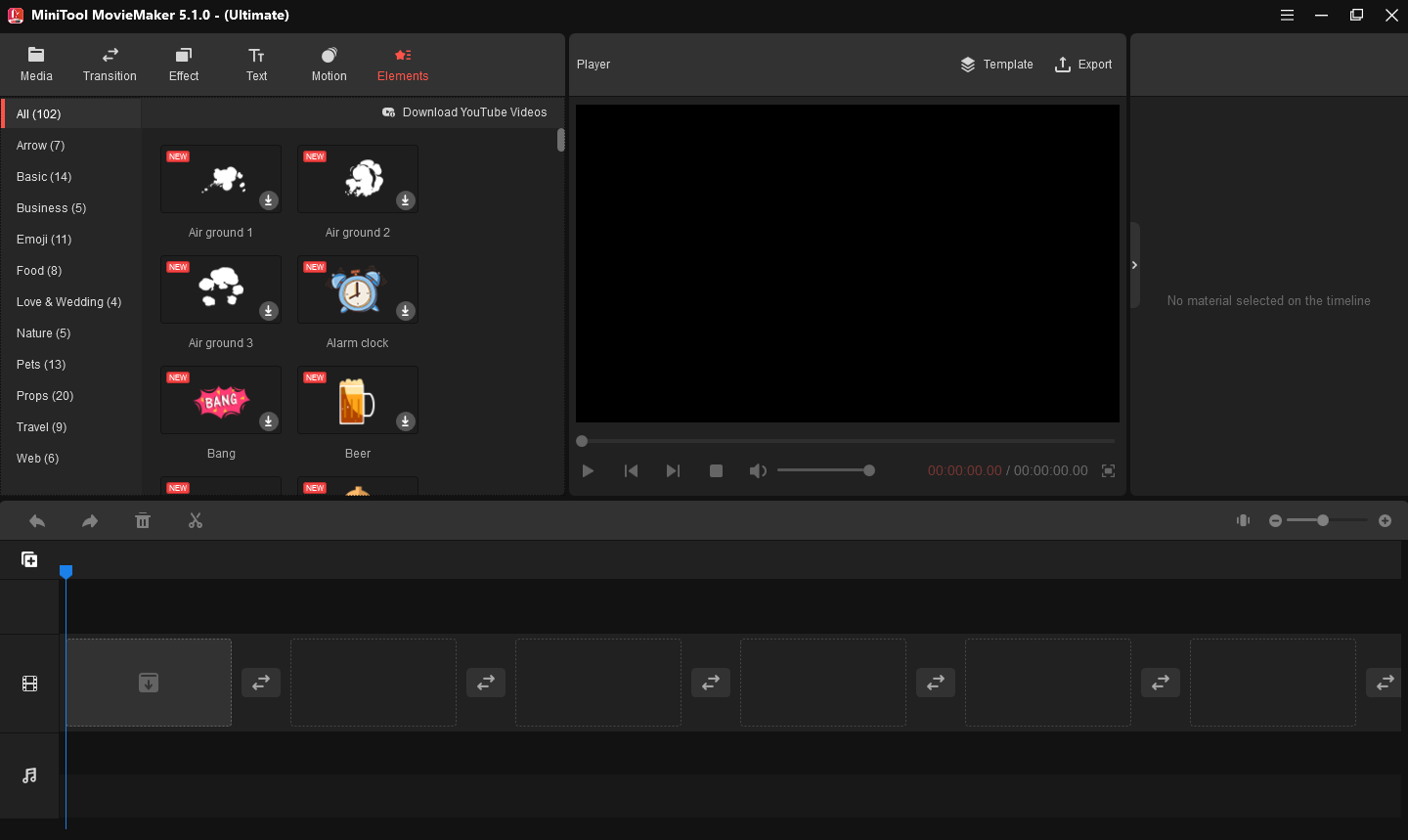This screenshot has height=840, width=1408.
Task: Delete the selected clip
Action: (143, 521)
